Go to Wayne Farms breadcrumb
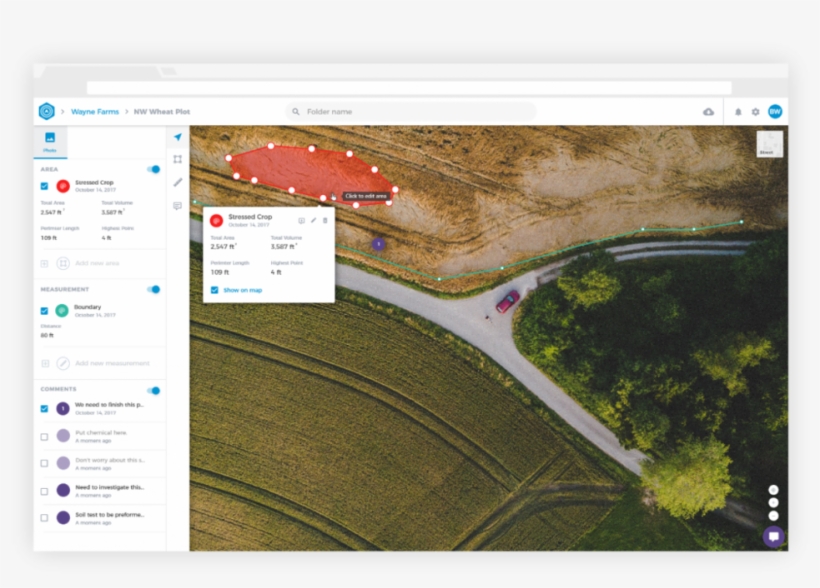Screen dimensions: 820x588 (x=95, y=112)
